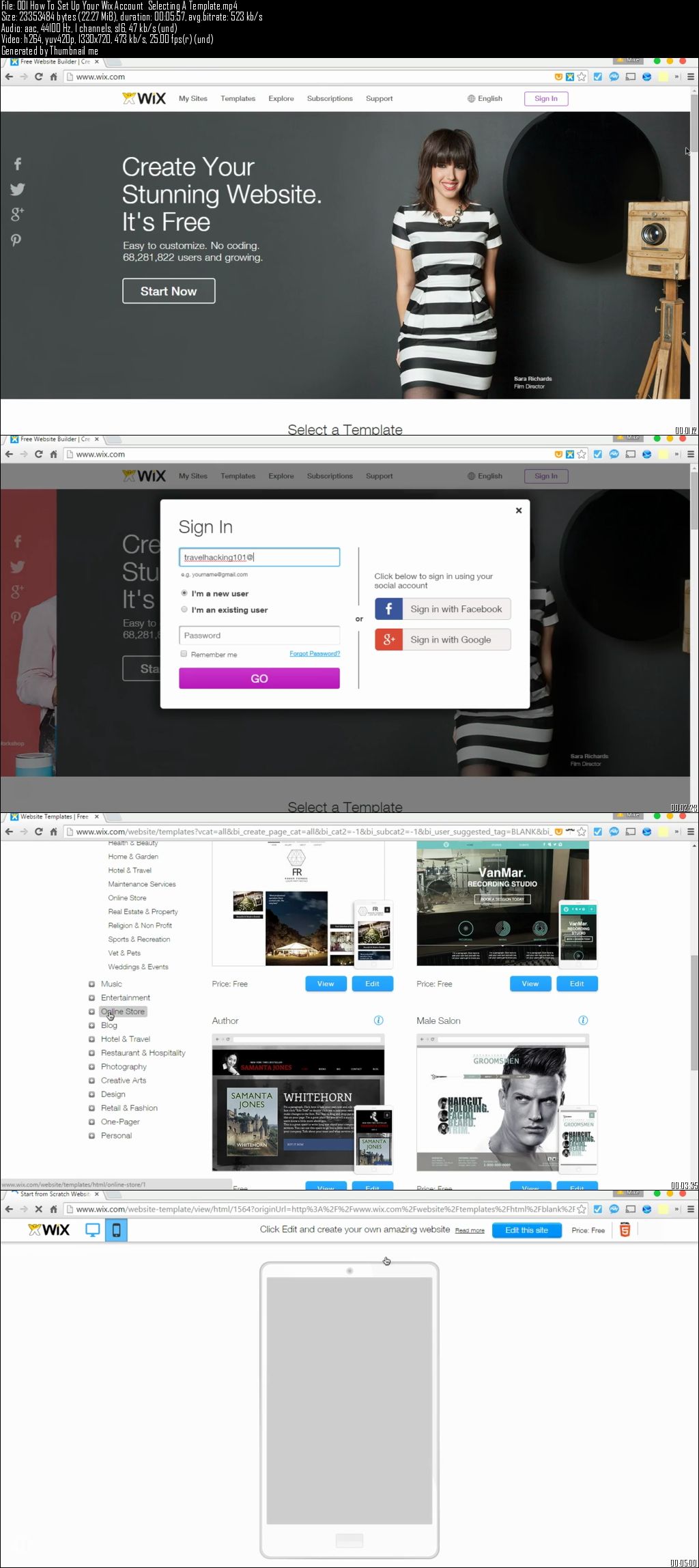Expand the Photography category plus icon
699x1568 pixels.
click(x=91, y=1067)
